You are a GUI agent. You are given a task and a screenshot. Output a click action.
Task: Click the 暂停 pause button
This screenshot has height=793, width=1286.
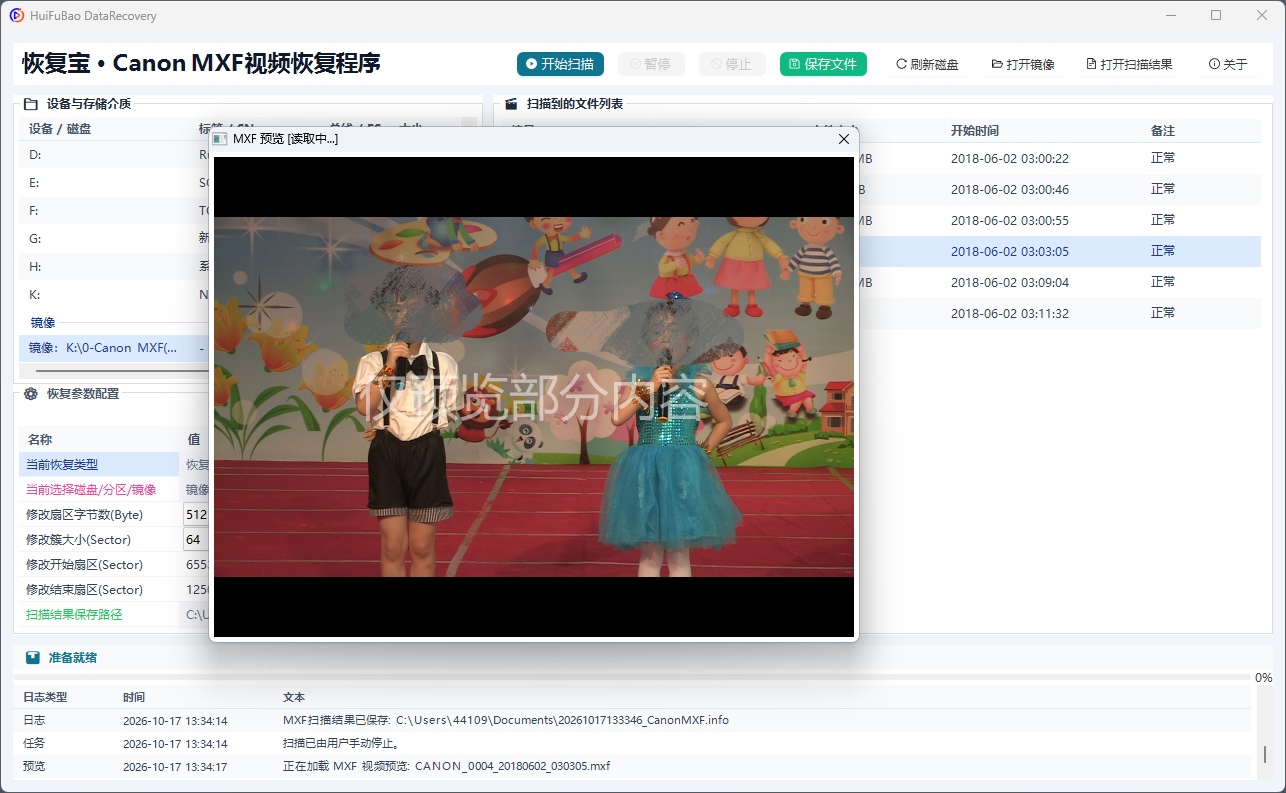(x=651, y=64)
